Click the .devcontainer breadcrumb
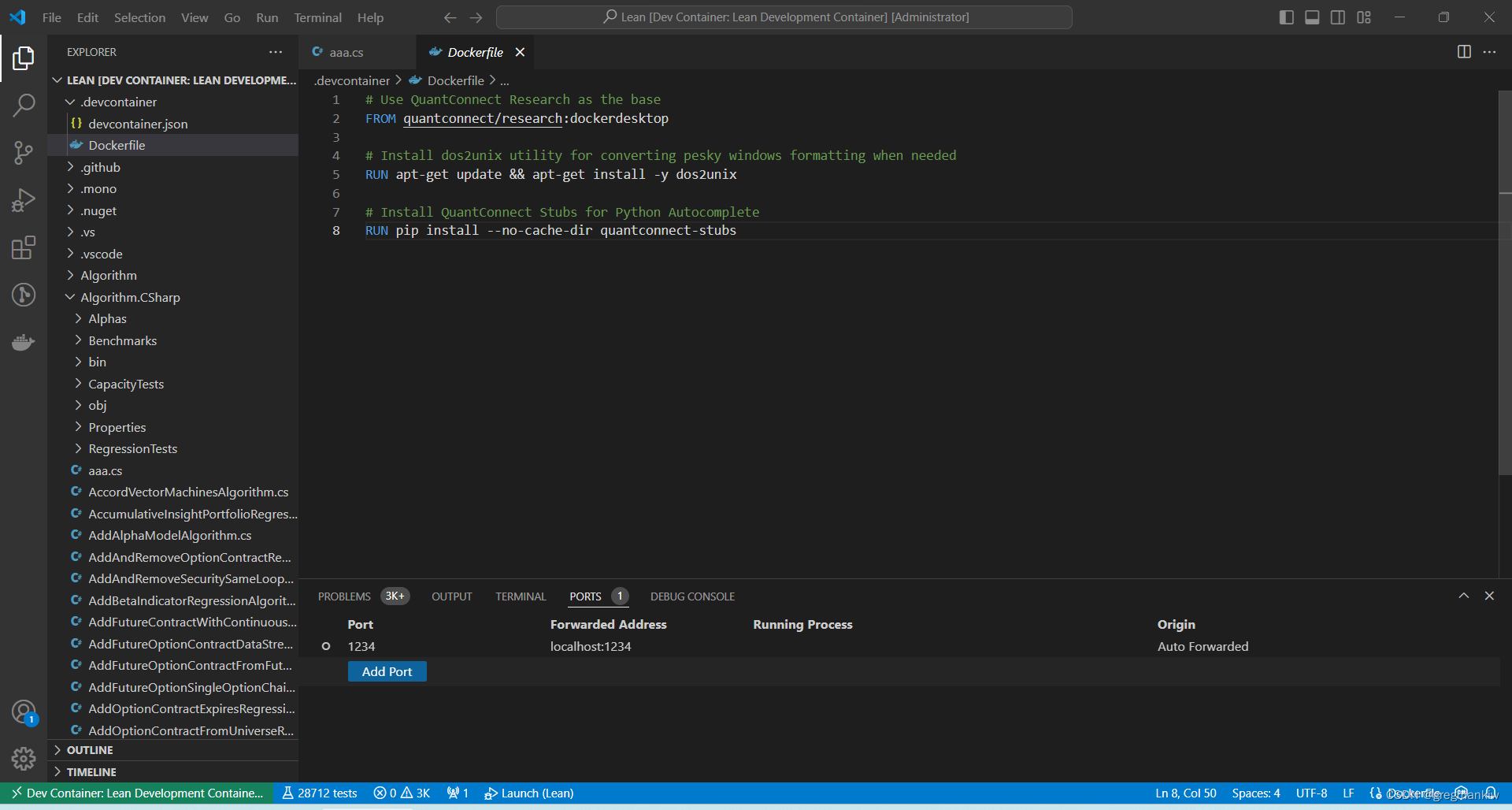The width and height of the screenshot is (1512, 810). click(352, 80)
